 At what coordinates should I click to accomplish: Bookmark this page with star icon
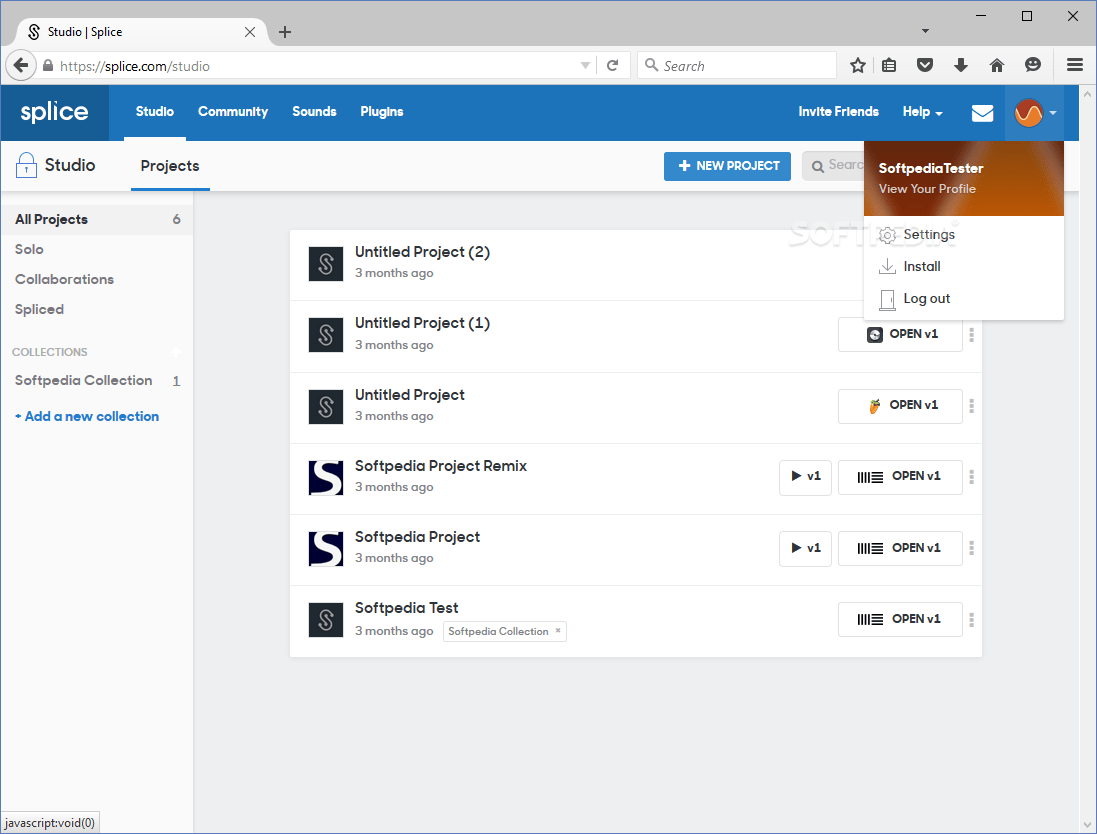pyautogui.click(x=858, y=66)
